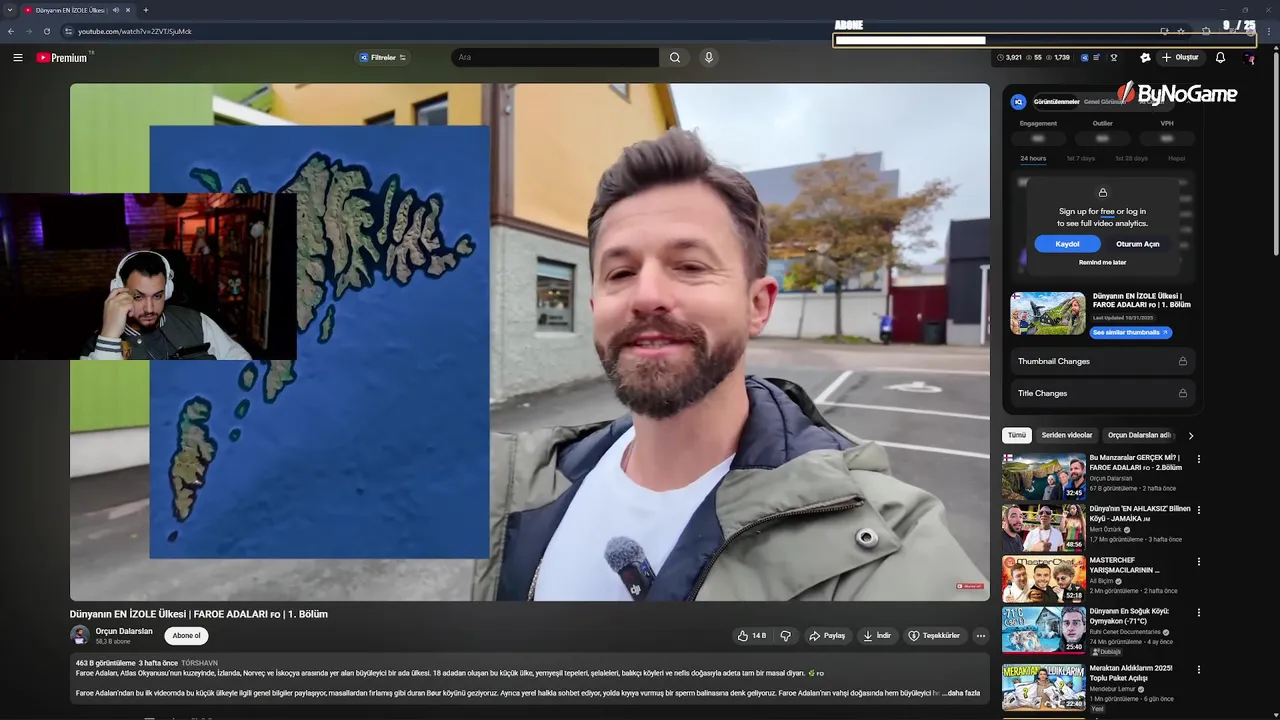Bookmark the page with star icon
1280x720 pixels.
(x=1181, y=31)
